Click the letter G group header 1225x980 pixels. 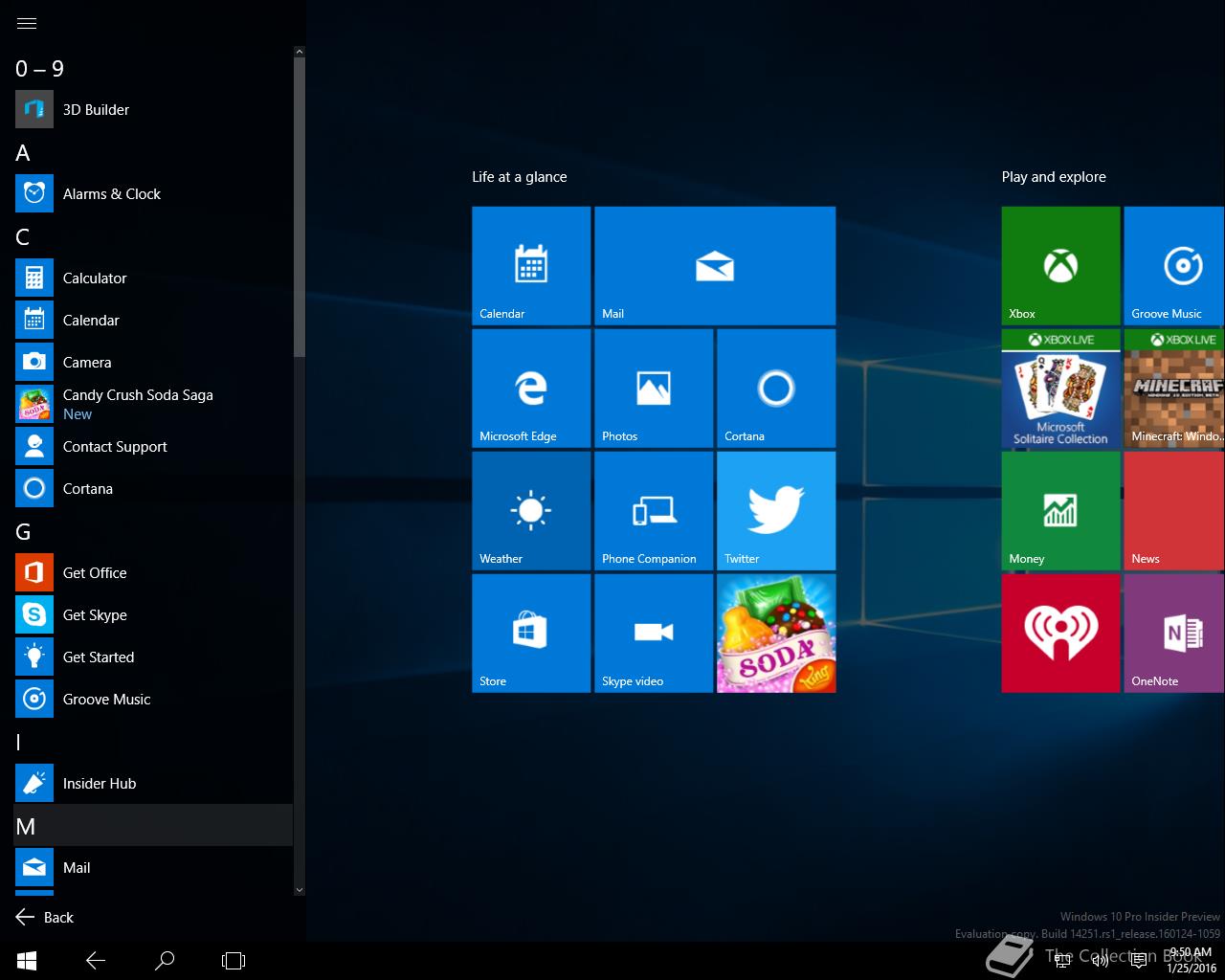[23, 531]
